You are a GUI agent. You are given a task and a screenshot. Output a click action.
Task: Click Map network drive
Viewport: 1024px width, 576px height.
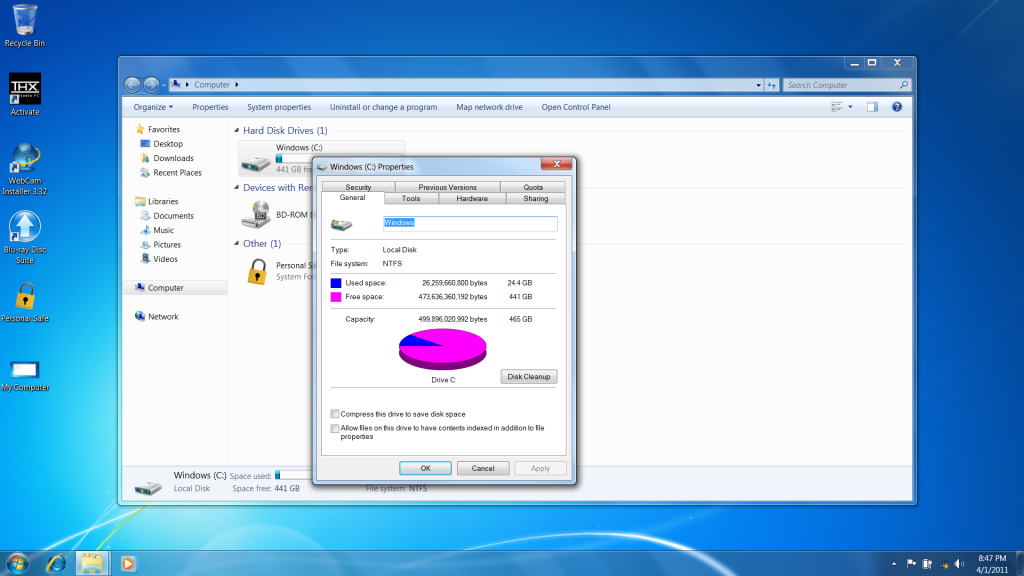click(x=489, y=107)
